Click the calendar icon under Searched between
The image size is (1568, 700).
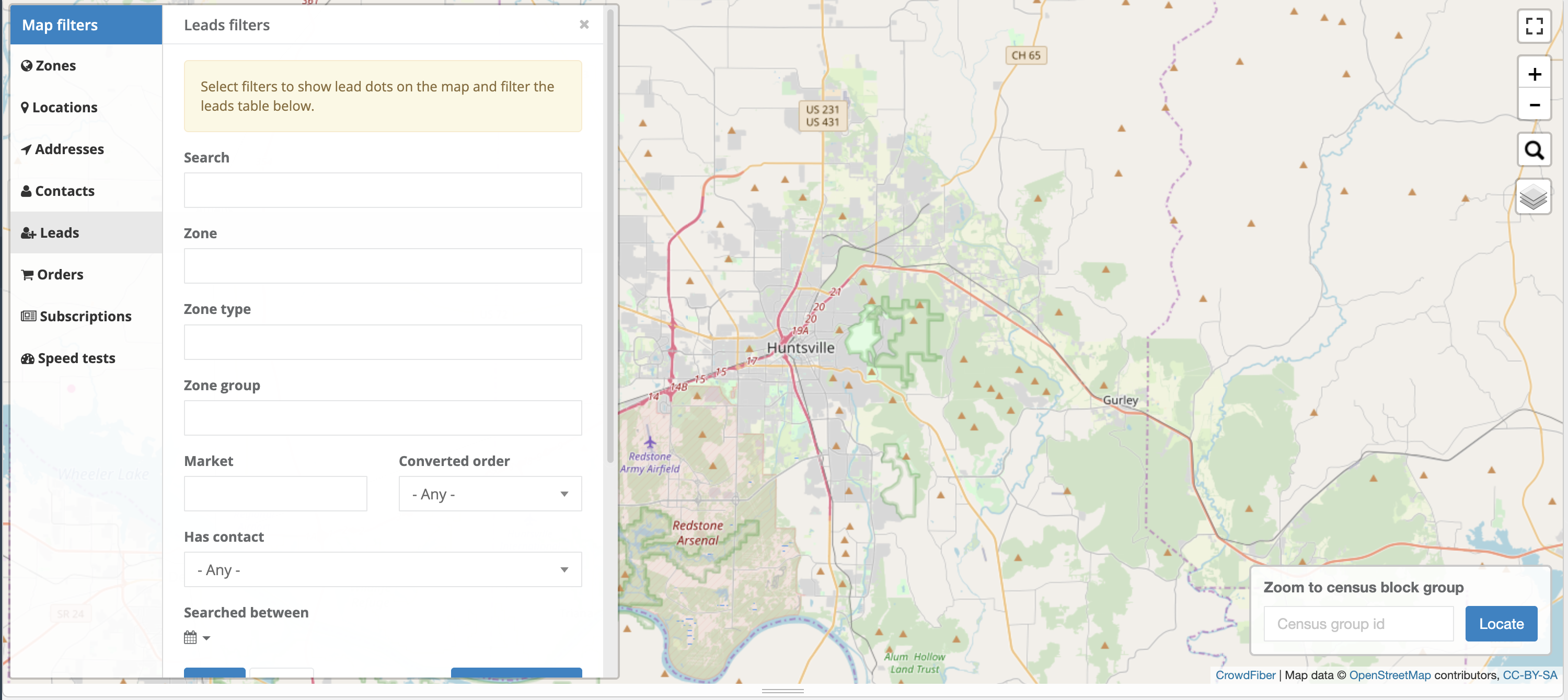coord(191,637)
